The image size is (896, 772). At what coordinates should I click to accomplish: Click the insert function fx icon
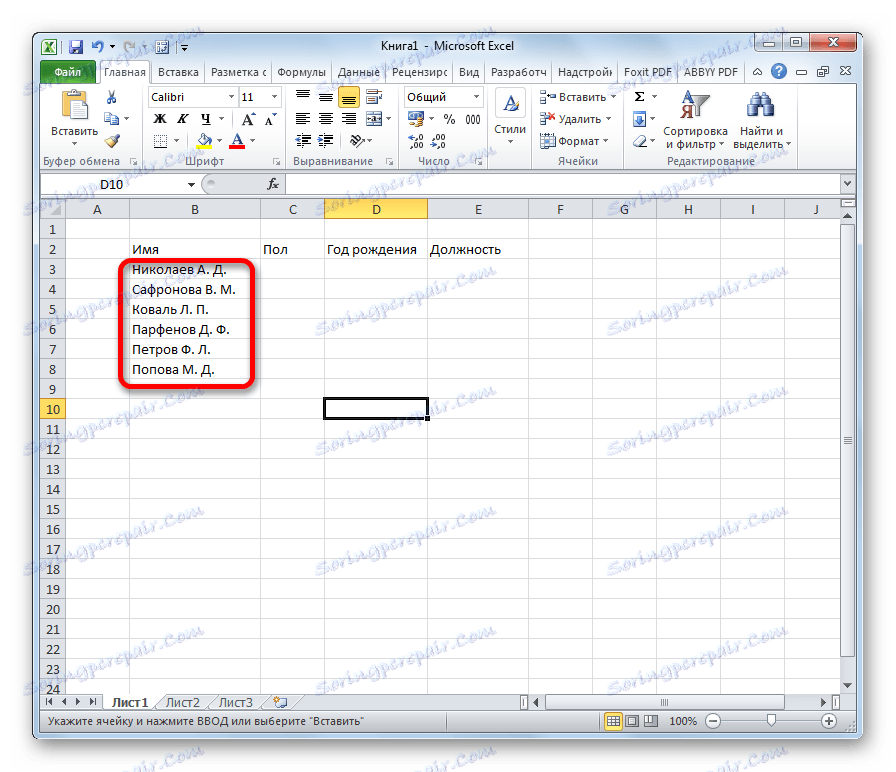pyautogui.click(x=273, y=184)
